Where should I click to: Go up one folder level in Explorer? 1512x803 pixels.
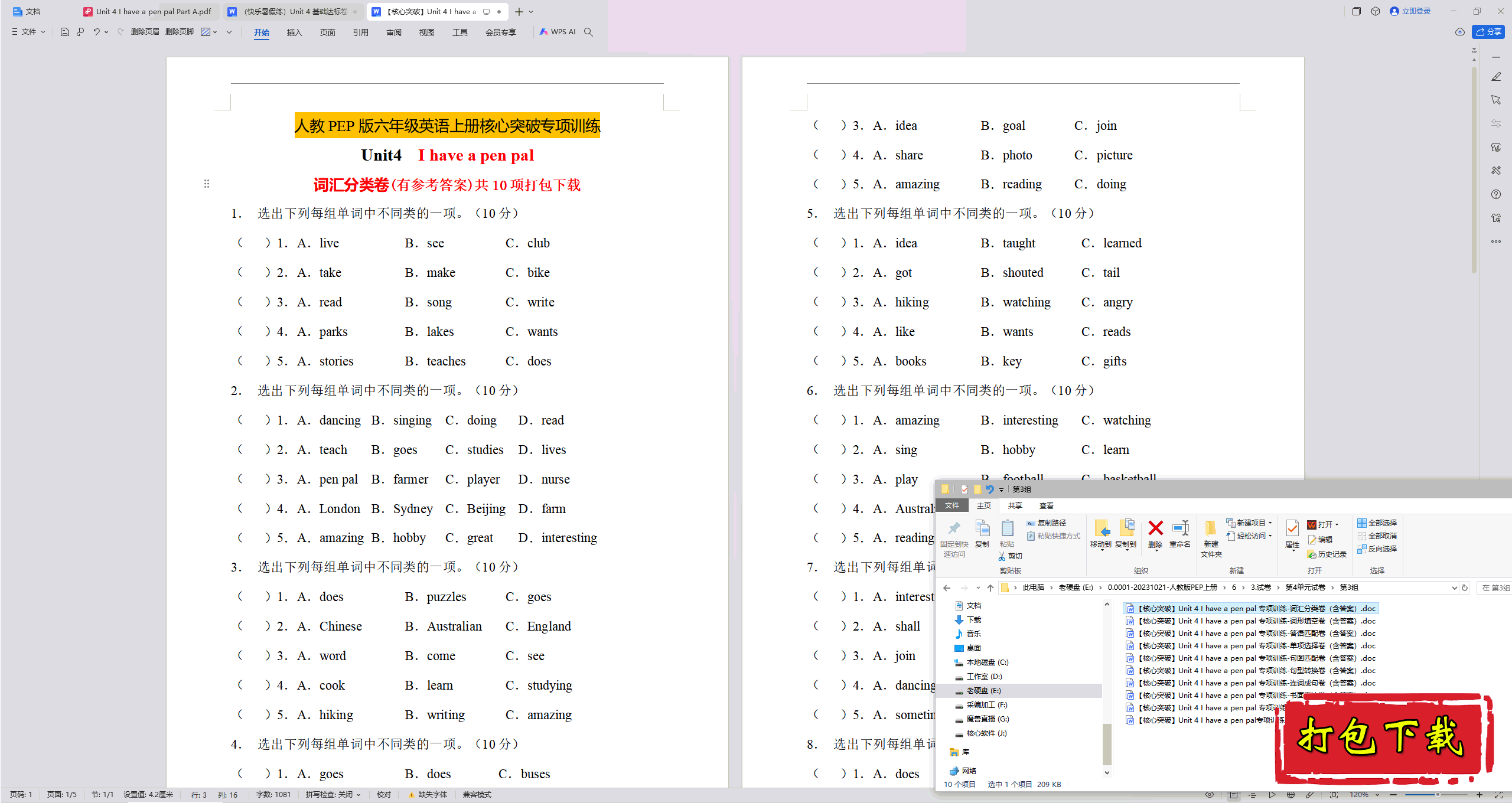point(990,587)
